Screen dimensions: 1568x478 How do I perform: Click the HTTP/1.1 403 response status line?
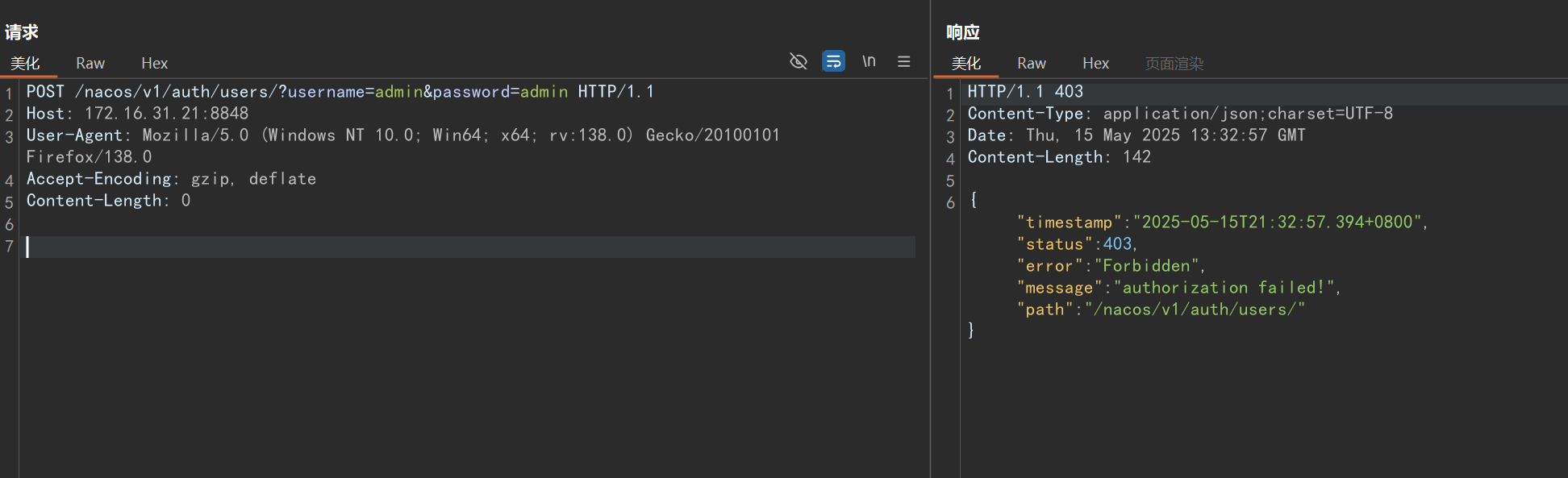coord(1025,92)
